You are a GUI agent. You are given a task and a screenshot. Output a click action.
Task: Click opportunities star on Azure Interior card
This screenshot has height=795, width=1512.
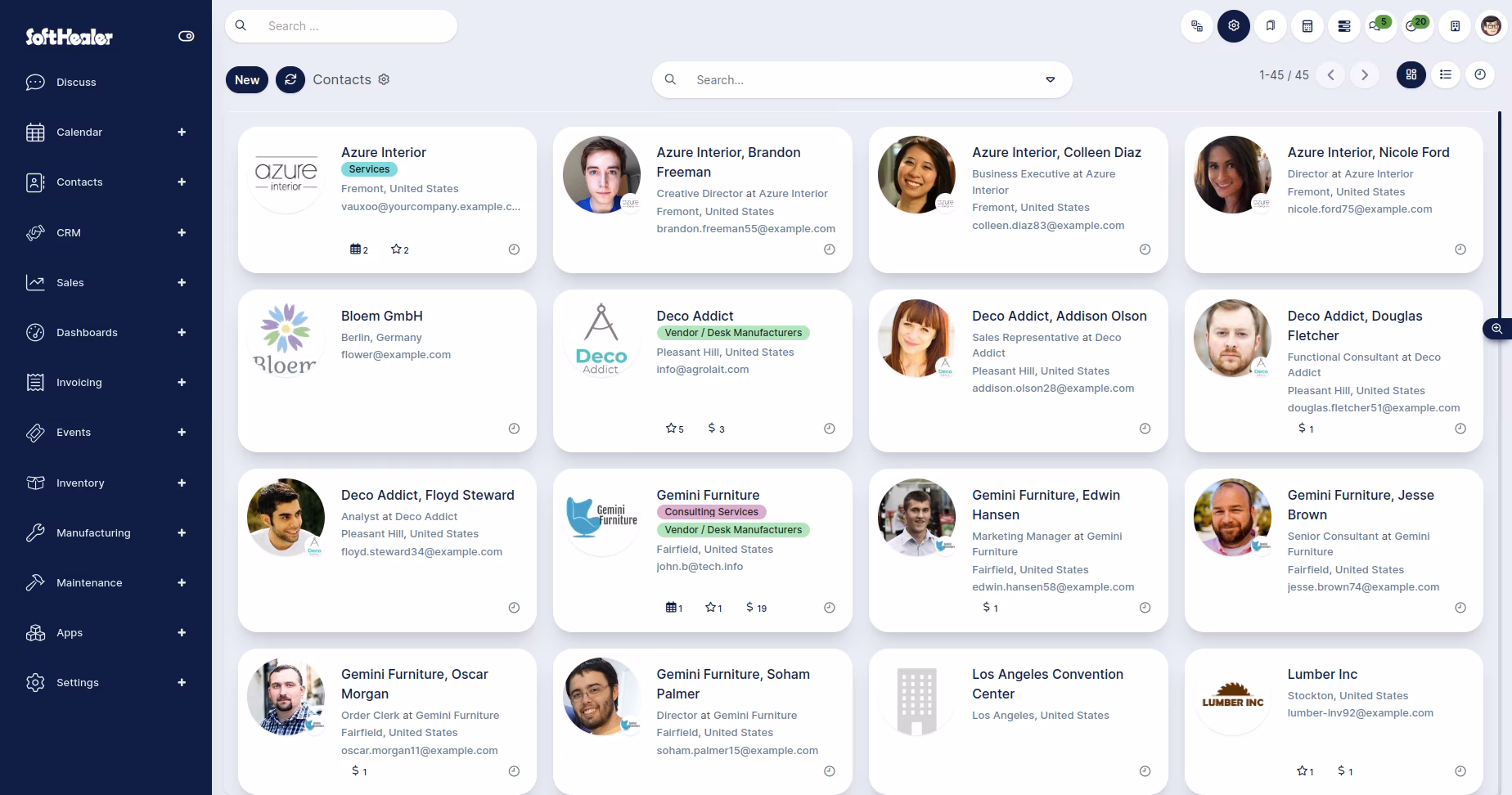pyautogui.click(x=400, y=249)
